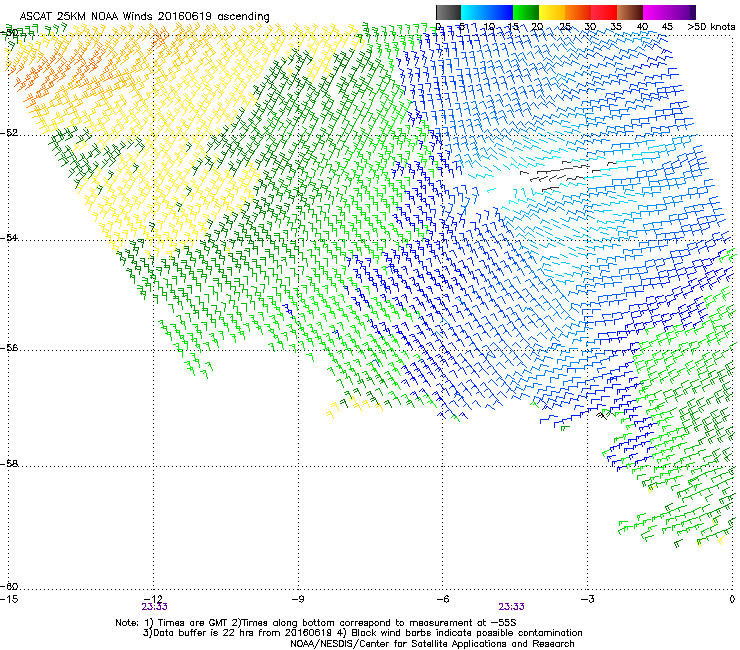
Task: Select the "-54" latitude axis label
Action: coord(9,237)
